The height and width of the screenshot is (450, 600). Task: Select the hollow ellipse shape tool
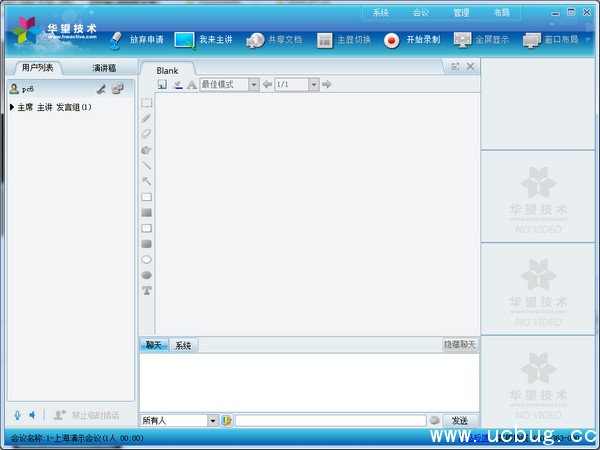[147, 259]
